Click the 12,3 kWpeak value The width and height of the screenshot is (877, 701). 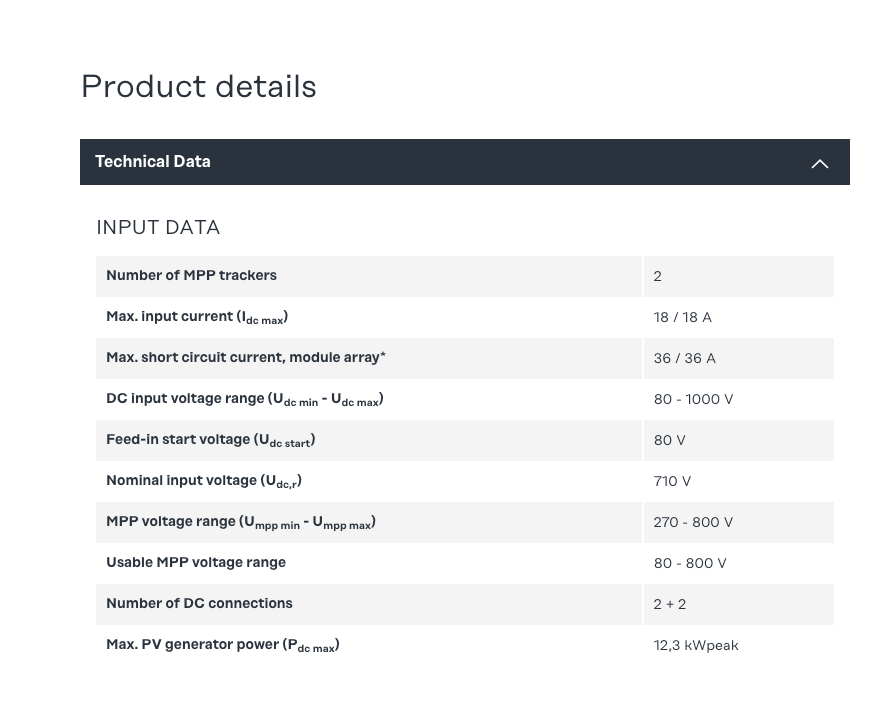(x=696, y=645)
